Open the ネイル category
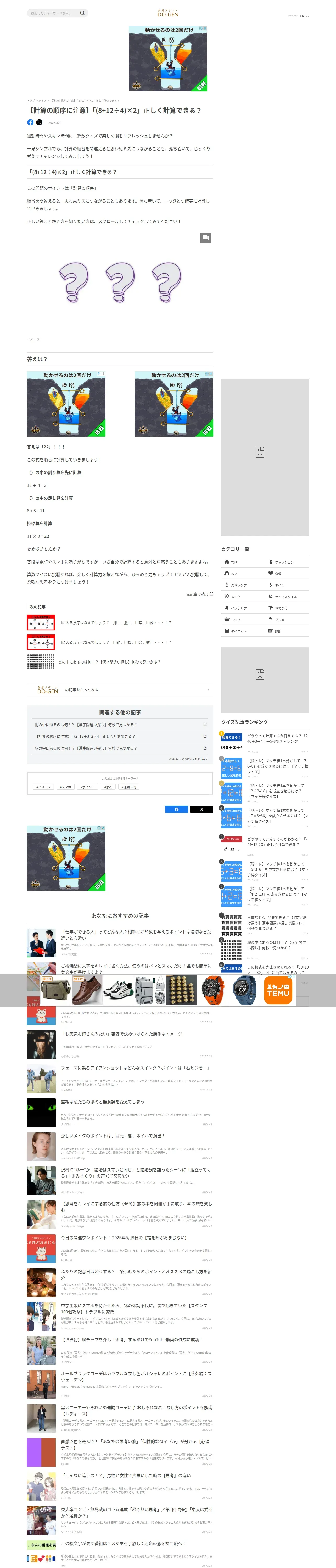 coord(287,585)
